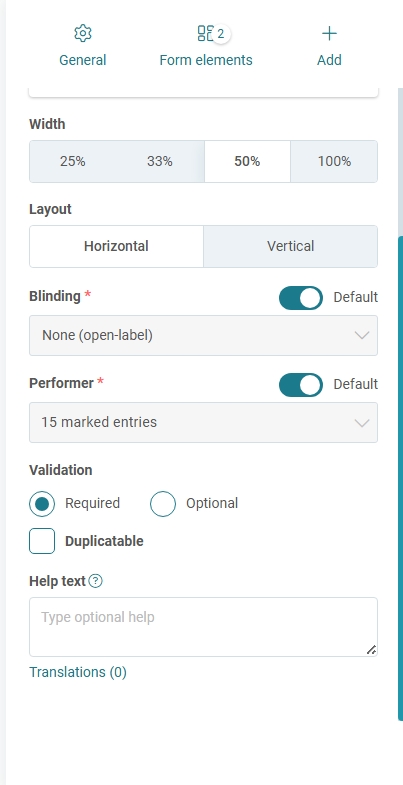Click the Form elements icon

pos(205,34)
